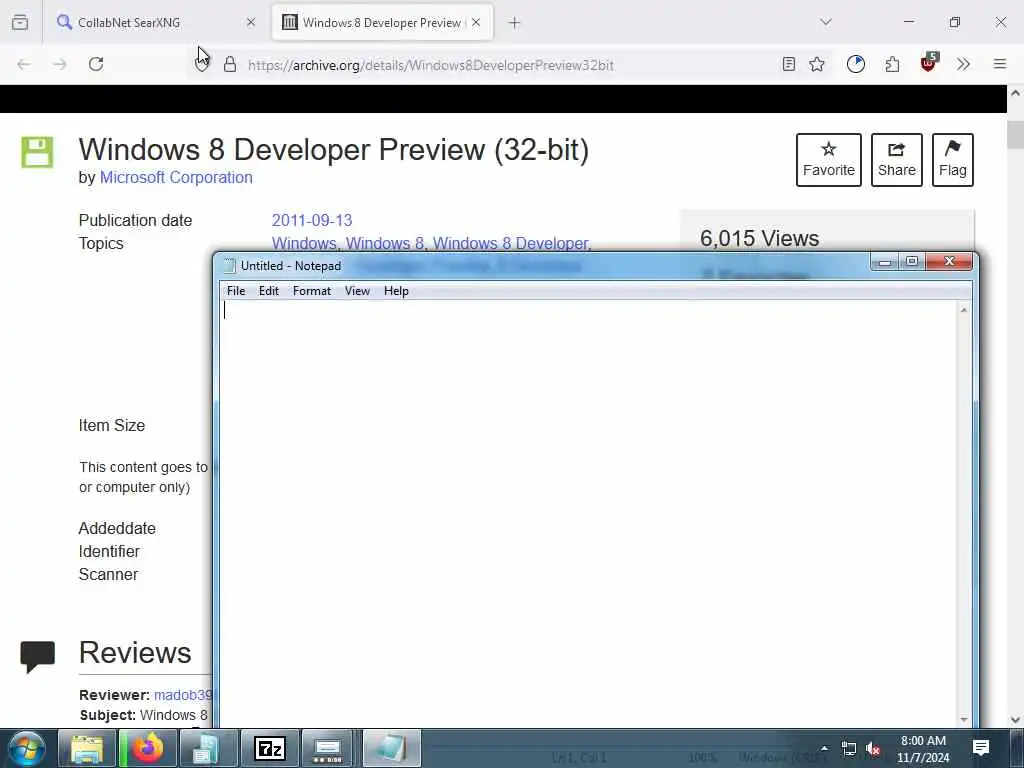
Task: Open the Windows Start orb
Action: [27, 748]
